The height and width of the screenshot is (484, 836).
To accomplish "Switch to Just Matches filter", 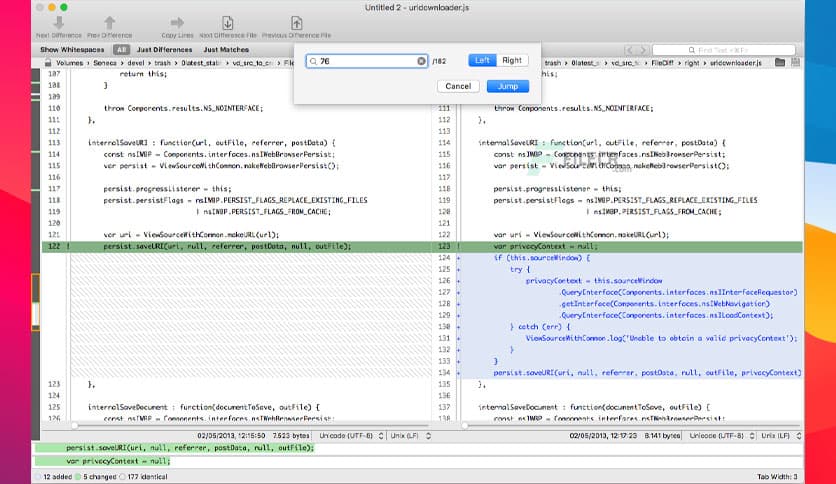I will point(226,50).
